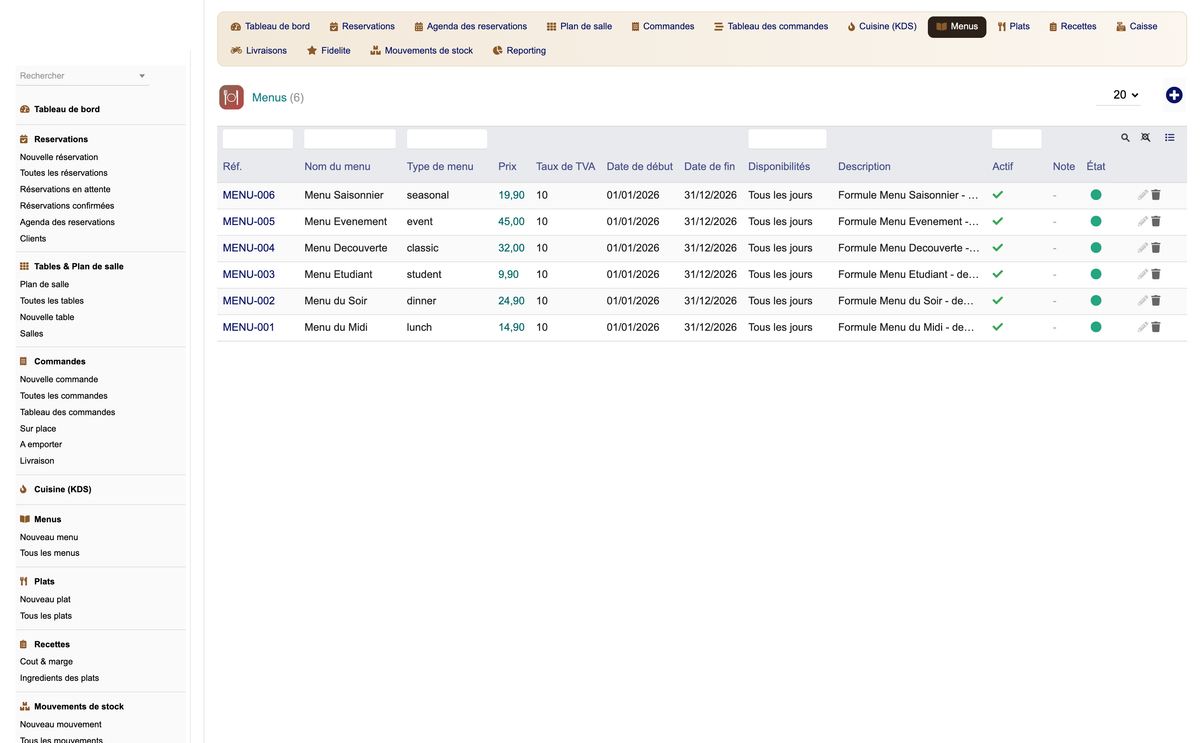Open Cout & marge in the sidebar
Screen dimensions: 1200x743
(46, 661)
